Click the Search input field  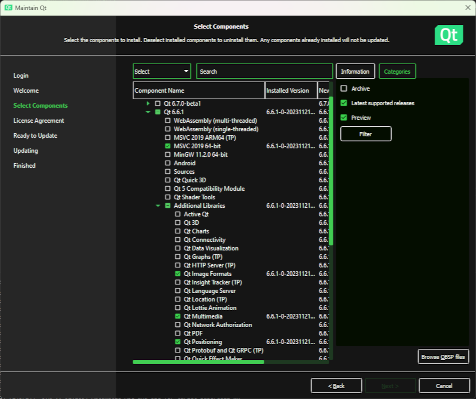pyautogui.click(x=264, y=71)
